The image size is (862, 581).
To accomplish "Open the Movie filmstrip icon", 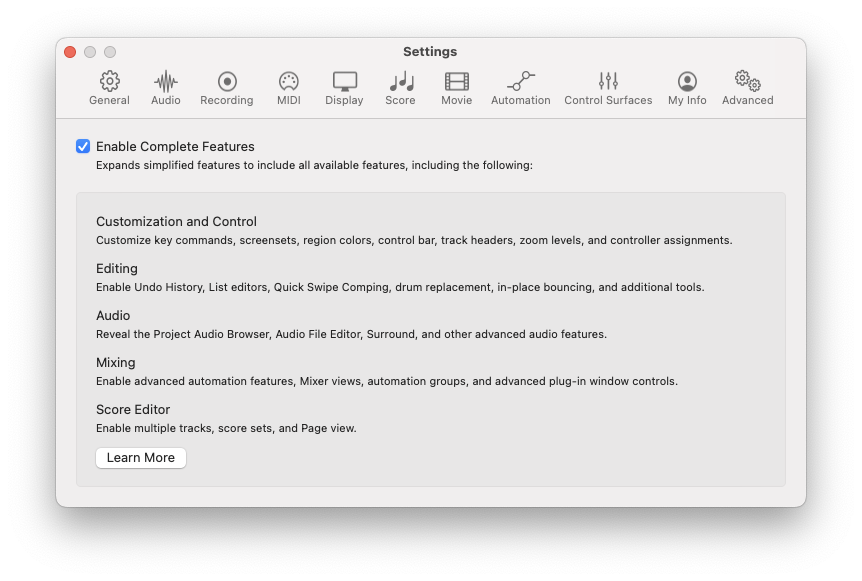I will coord(457,82).
